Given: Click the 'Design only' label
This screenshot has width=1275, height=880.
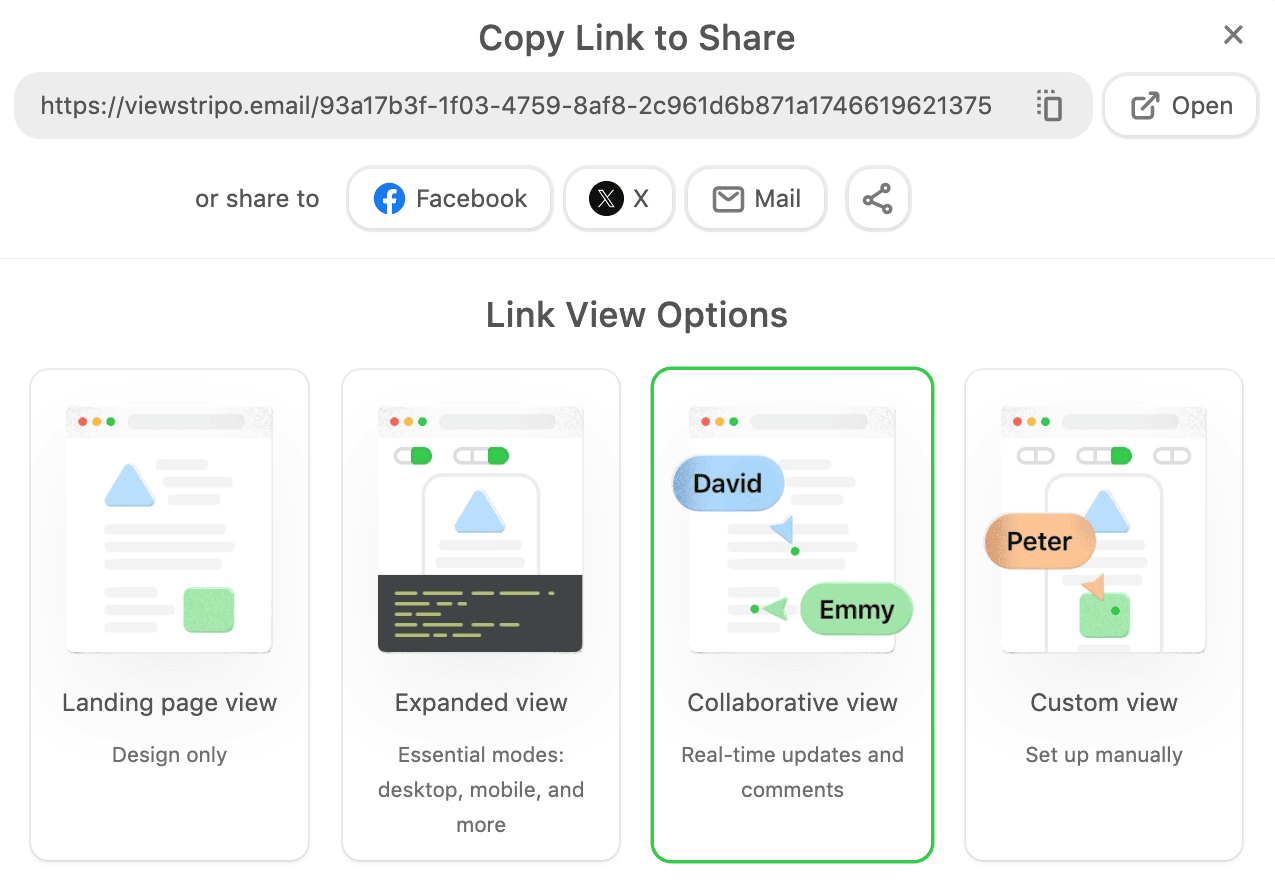Looking at the screenshot, I should pos(169,755).
